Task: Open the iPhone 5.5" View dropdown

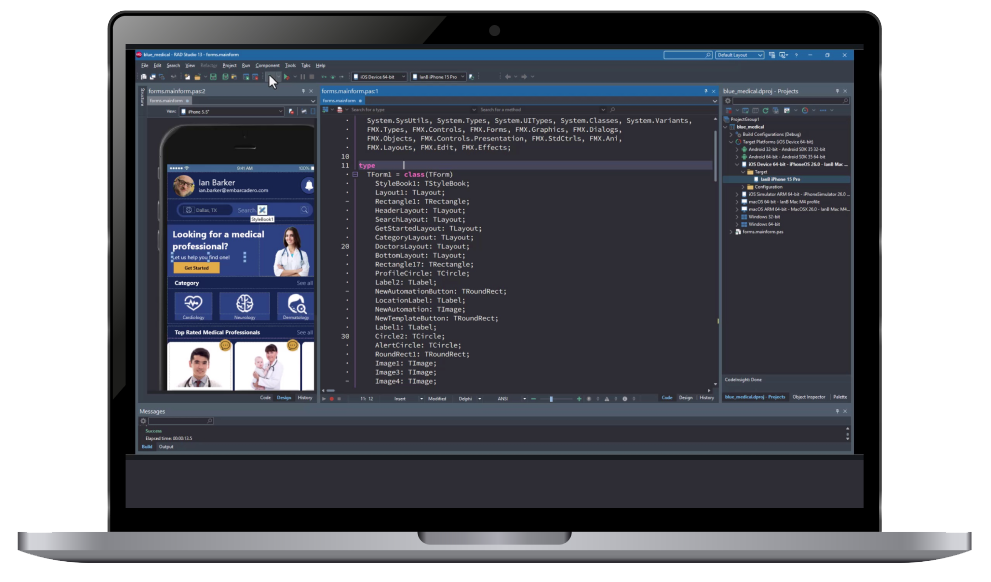Action: click(x=231, y=111)
